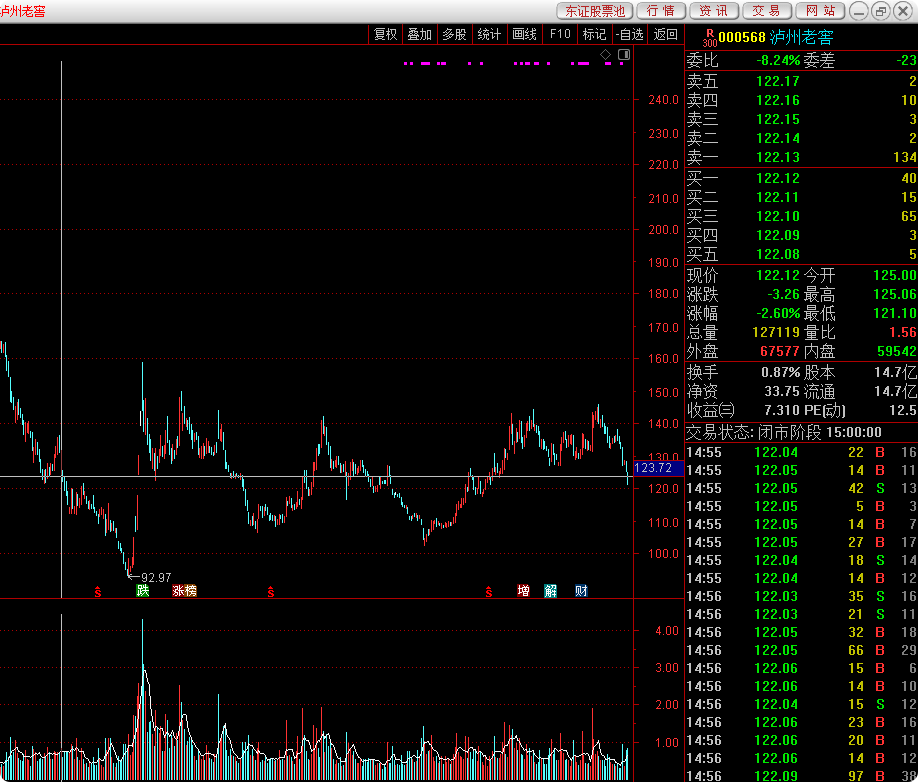The height and width of the screenshot is (782, 918).
Task: Click the R300 margin index badge
Action: click(710, 38)
